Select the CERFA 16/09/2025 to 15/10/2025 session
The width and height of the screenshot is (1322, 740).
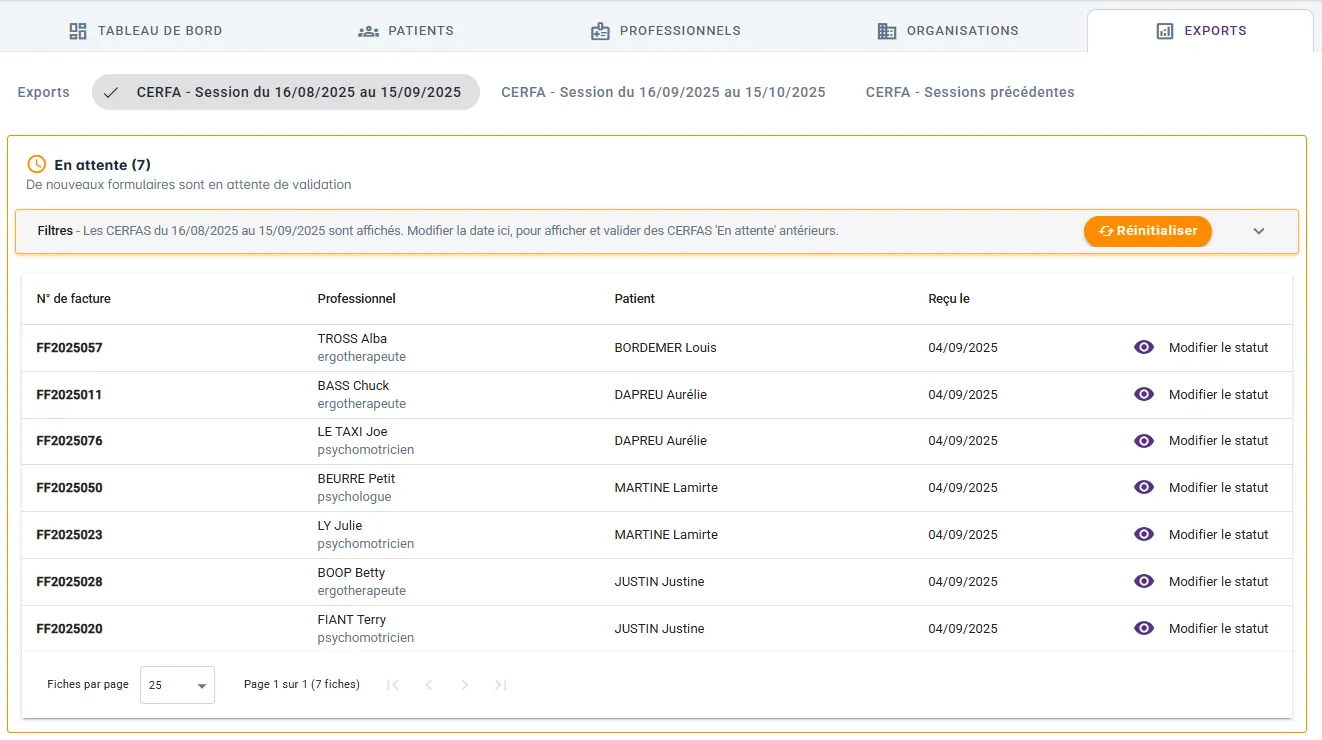pos(663,92)
